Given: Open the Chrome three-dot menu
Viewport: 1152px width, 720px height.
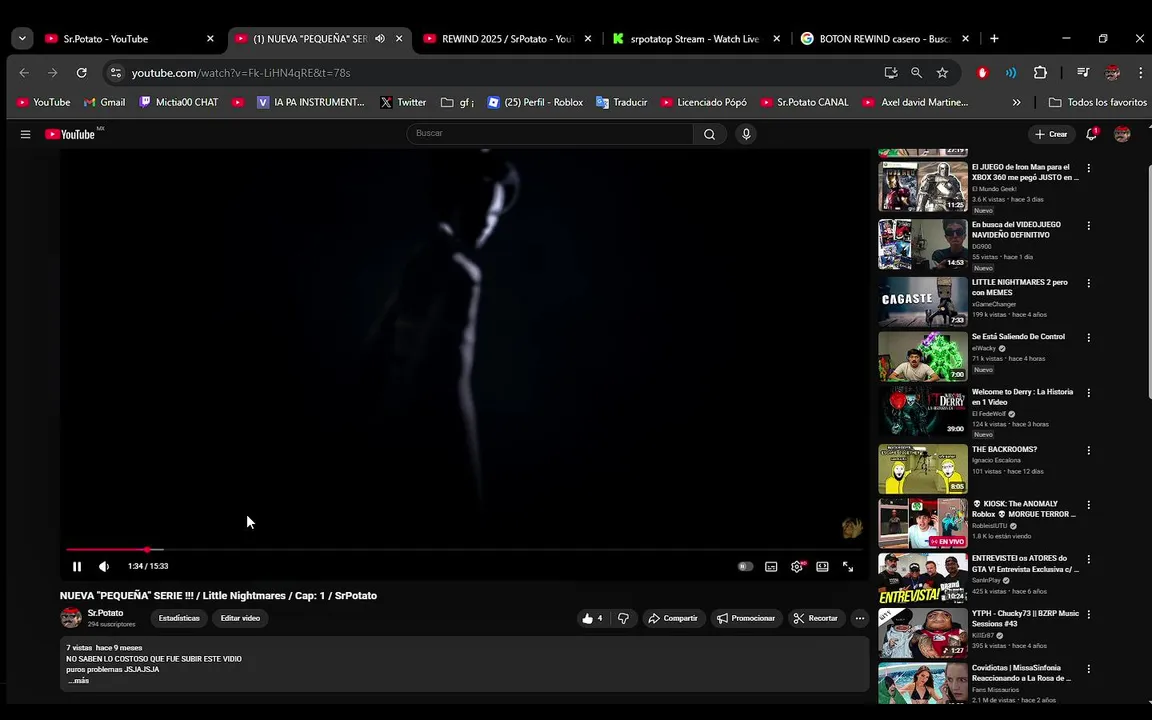Looking at the screenshot, I should (x=1140, y=73).
